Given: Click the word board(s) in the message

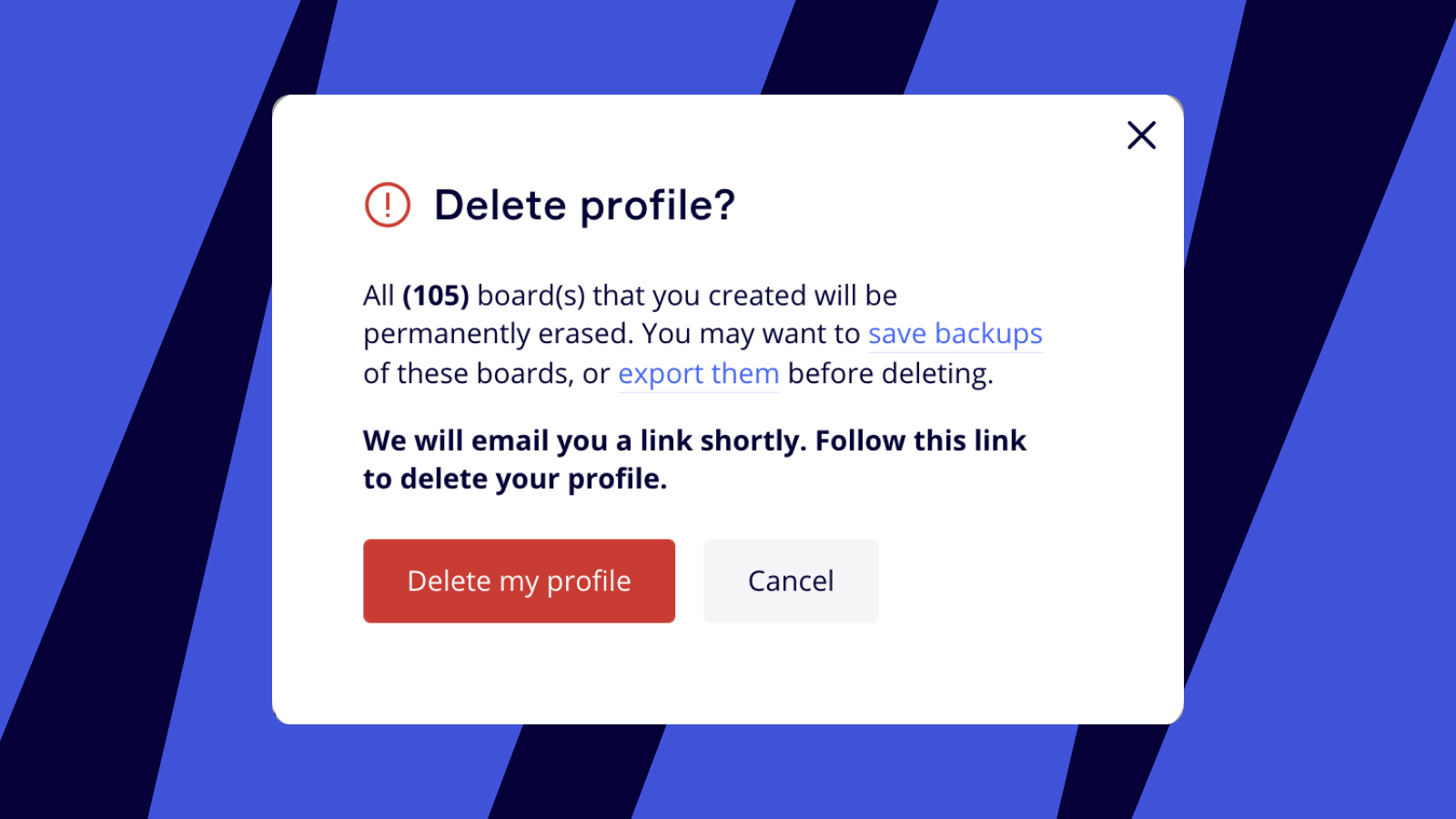Looking at the screenshot, I should click(531, 296).
